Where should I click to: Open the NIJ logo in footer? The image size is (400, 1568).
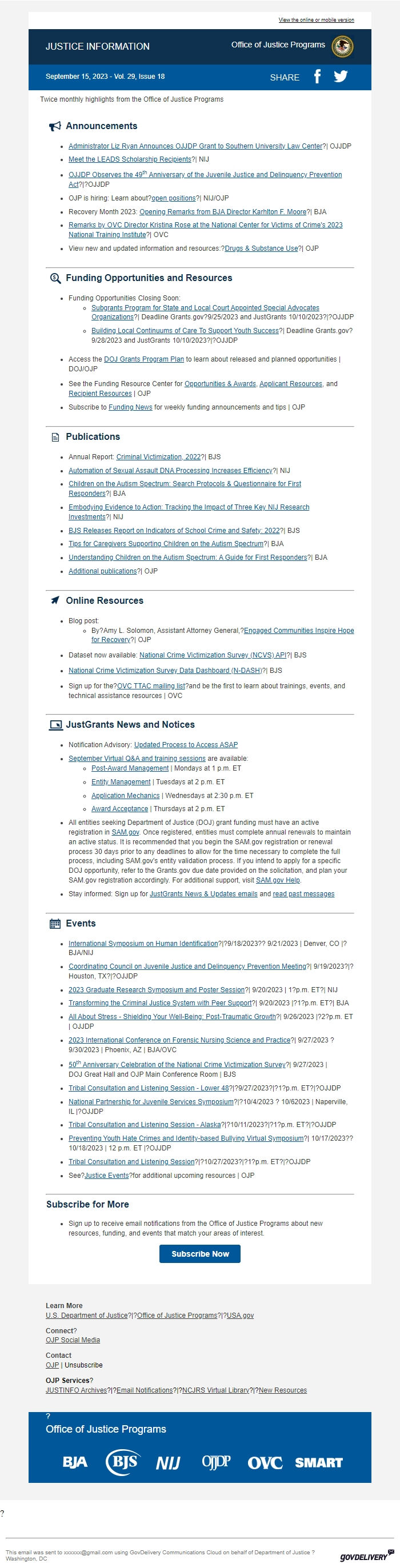(x=168, y=1463)
